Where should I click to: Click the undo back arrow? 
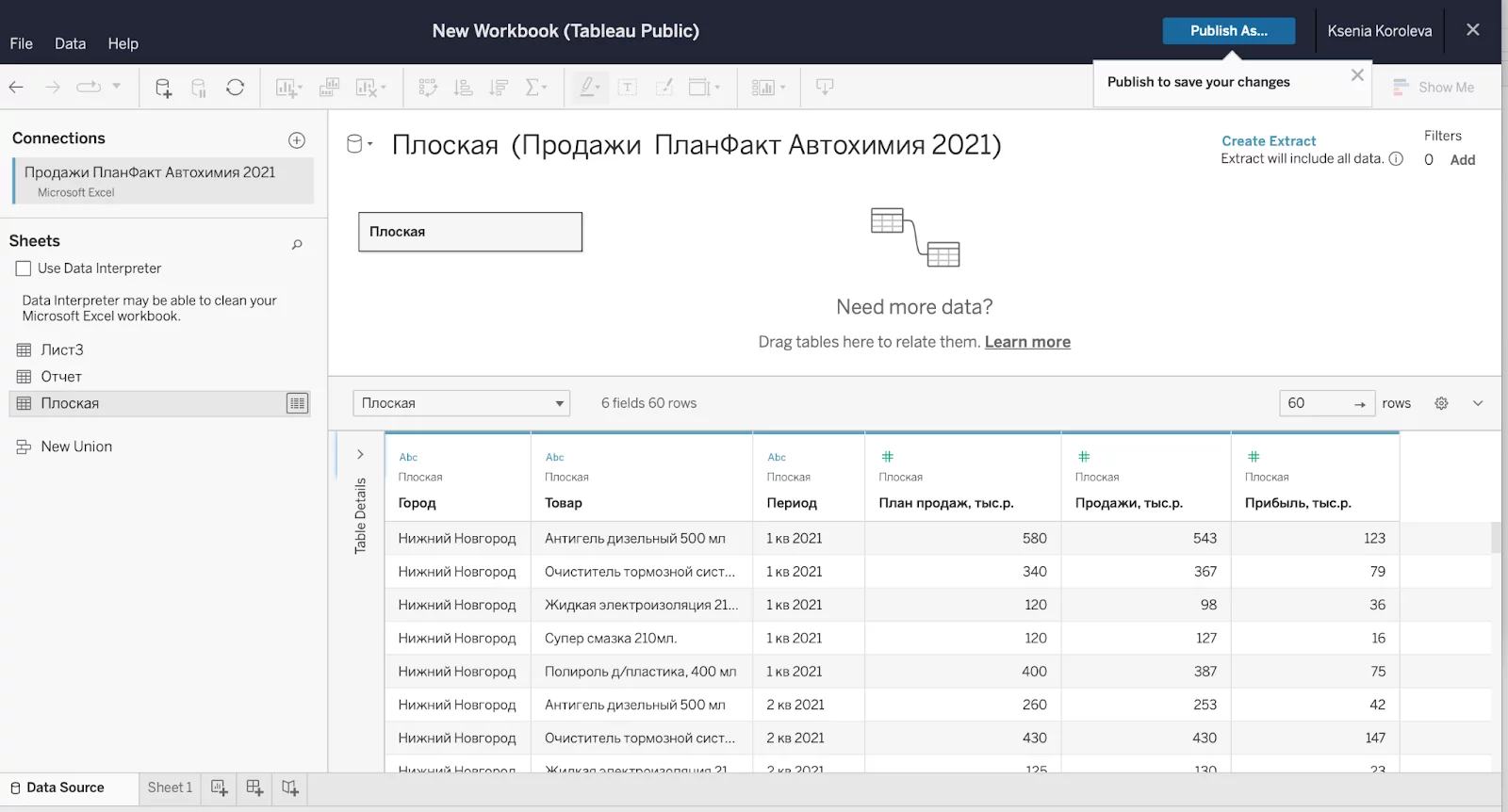(16, 88)
